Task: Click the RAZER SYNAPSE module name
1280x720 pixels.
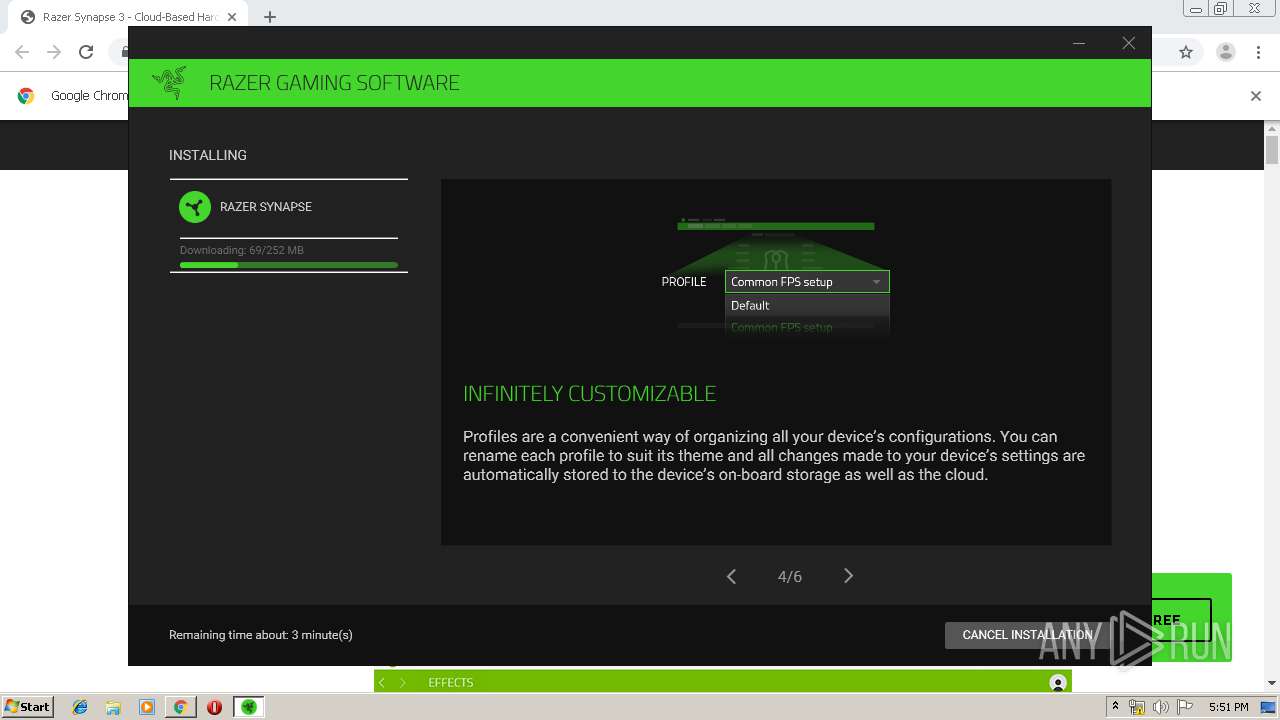Action: pyautogui.click(x=266, y=207)
